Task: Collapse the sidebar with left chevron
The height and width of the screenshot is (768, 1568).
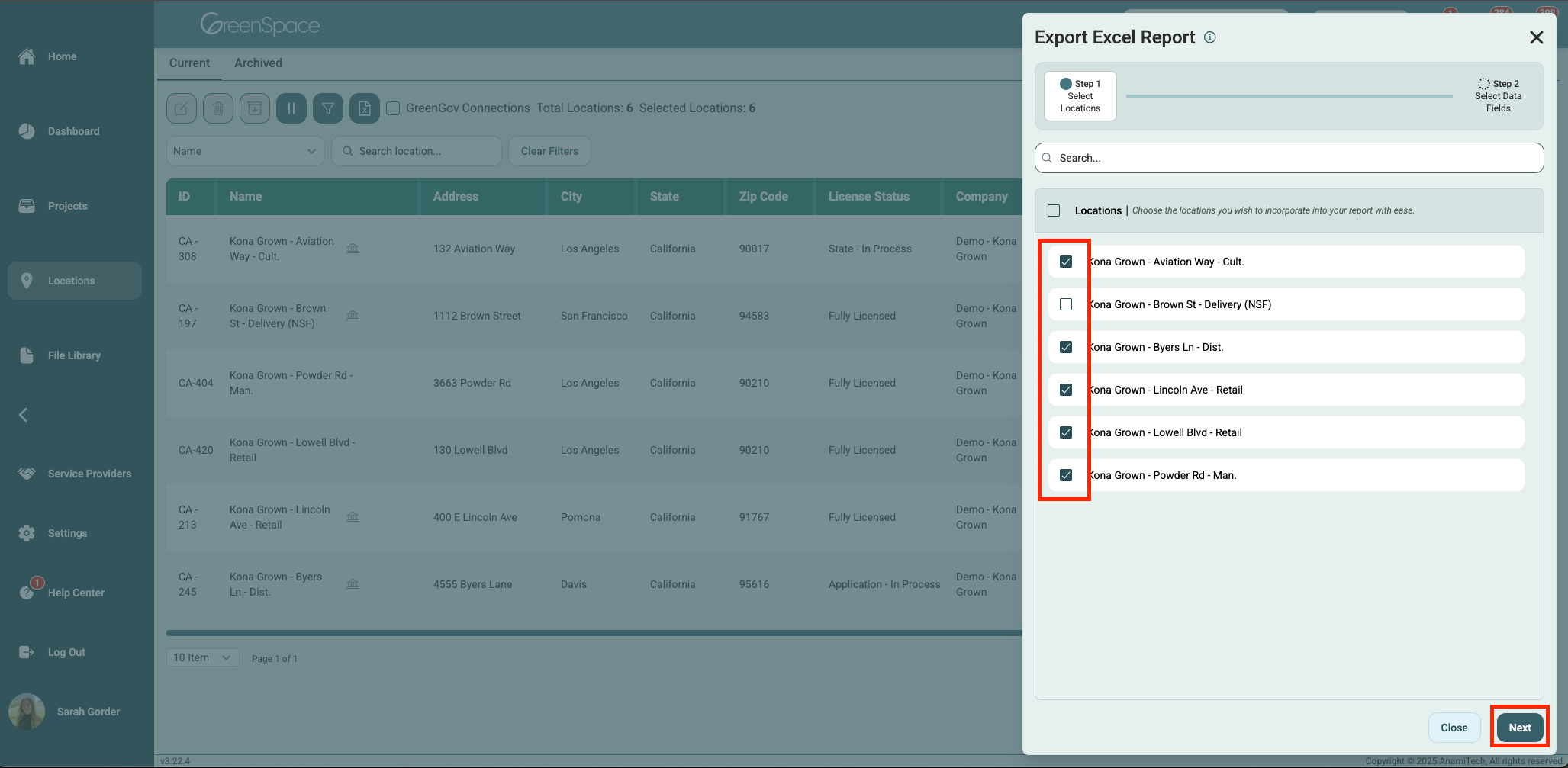Action: pyautogui.click(x=23, y=415)
